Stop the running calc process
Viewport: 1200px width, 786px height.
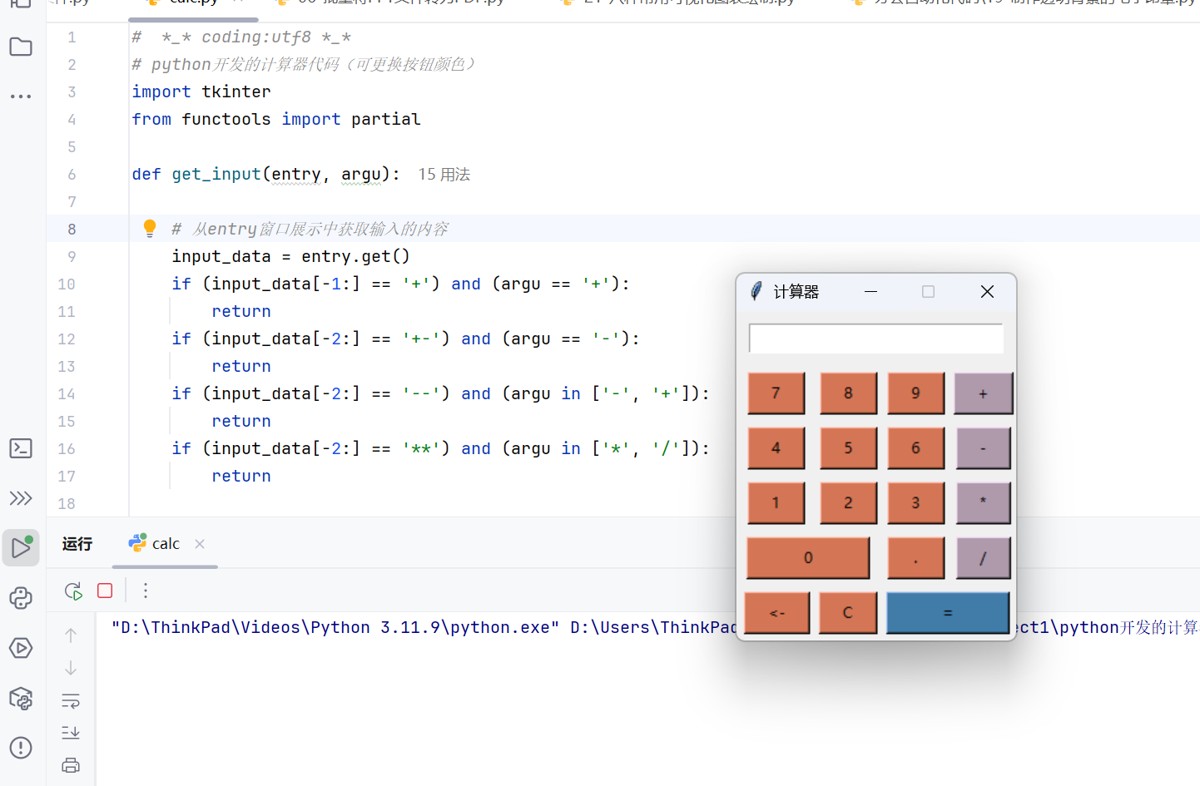coord(104,591)
